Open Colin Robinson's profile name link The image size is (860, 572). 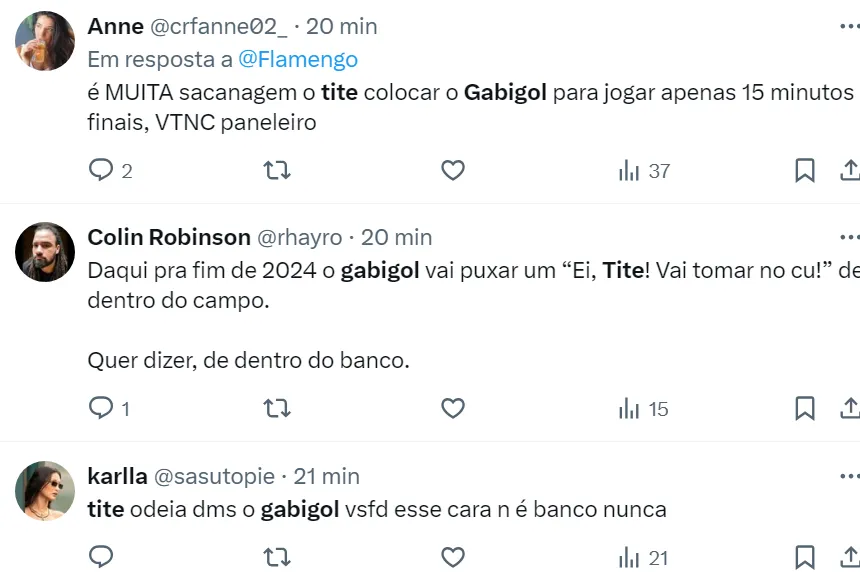(169, 237)
